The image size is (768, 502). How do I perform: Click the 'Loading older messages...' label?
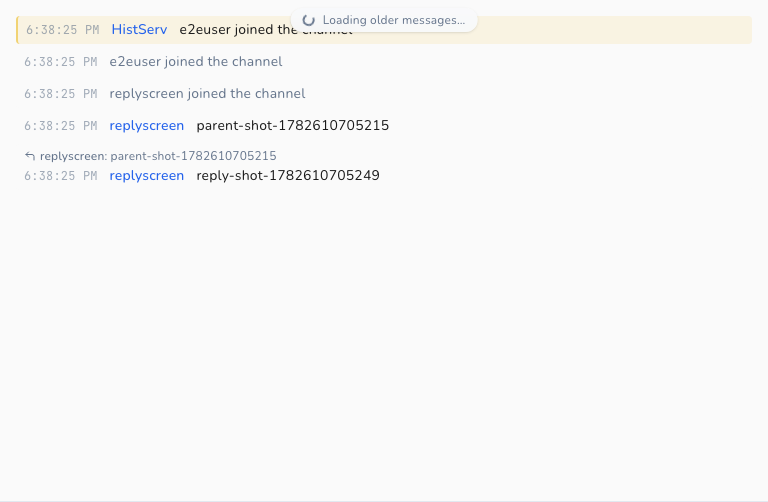click(394, 20)
